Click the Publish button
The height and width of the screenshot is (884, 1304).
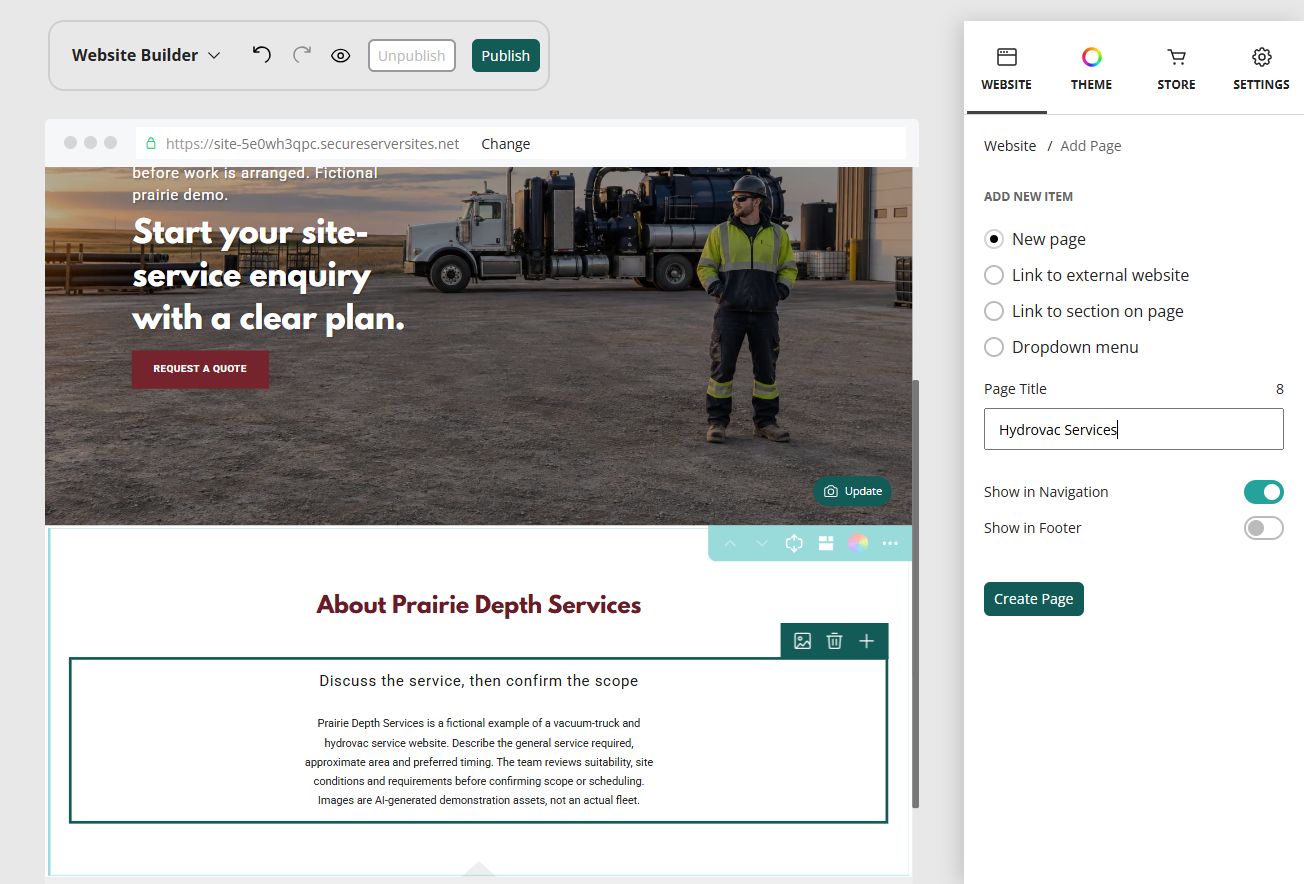point(506,56)
